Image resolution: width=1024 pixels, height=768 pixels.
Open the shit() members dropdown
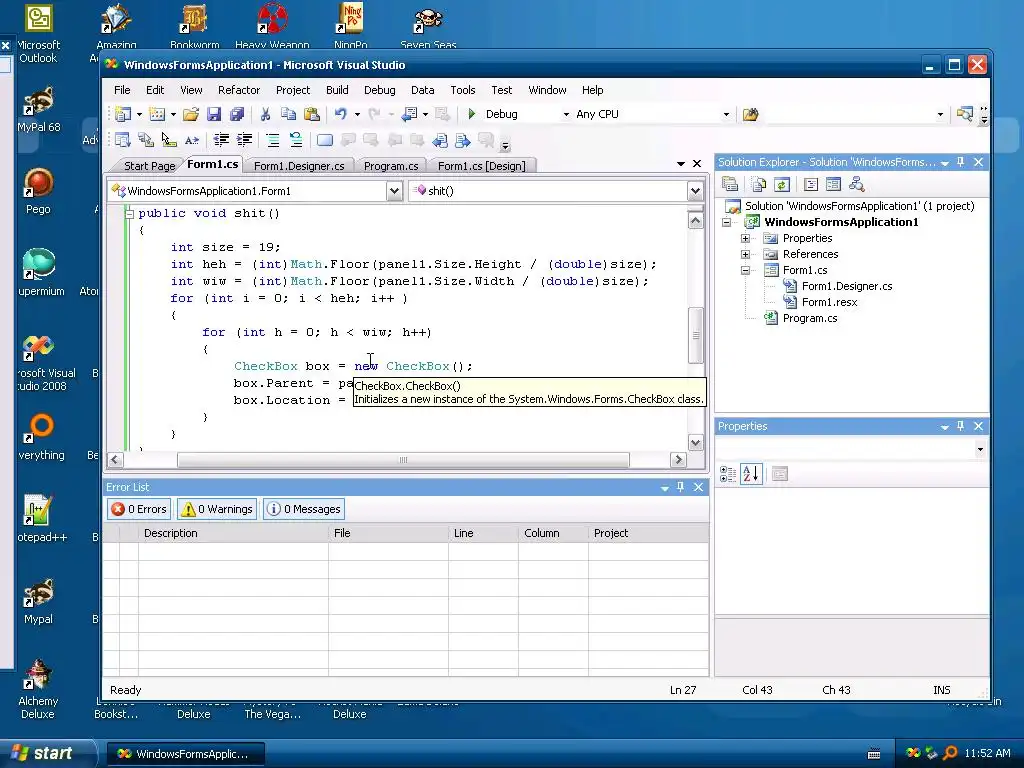coord(695,191)
